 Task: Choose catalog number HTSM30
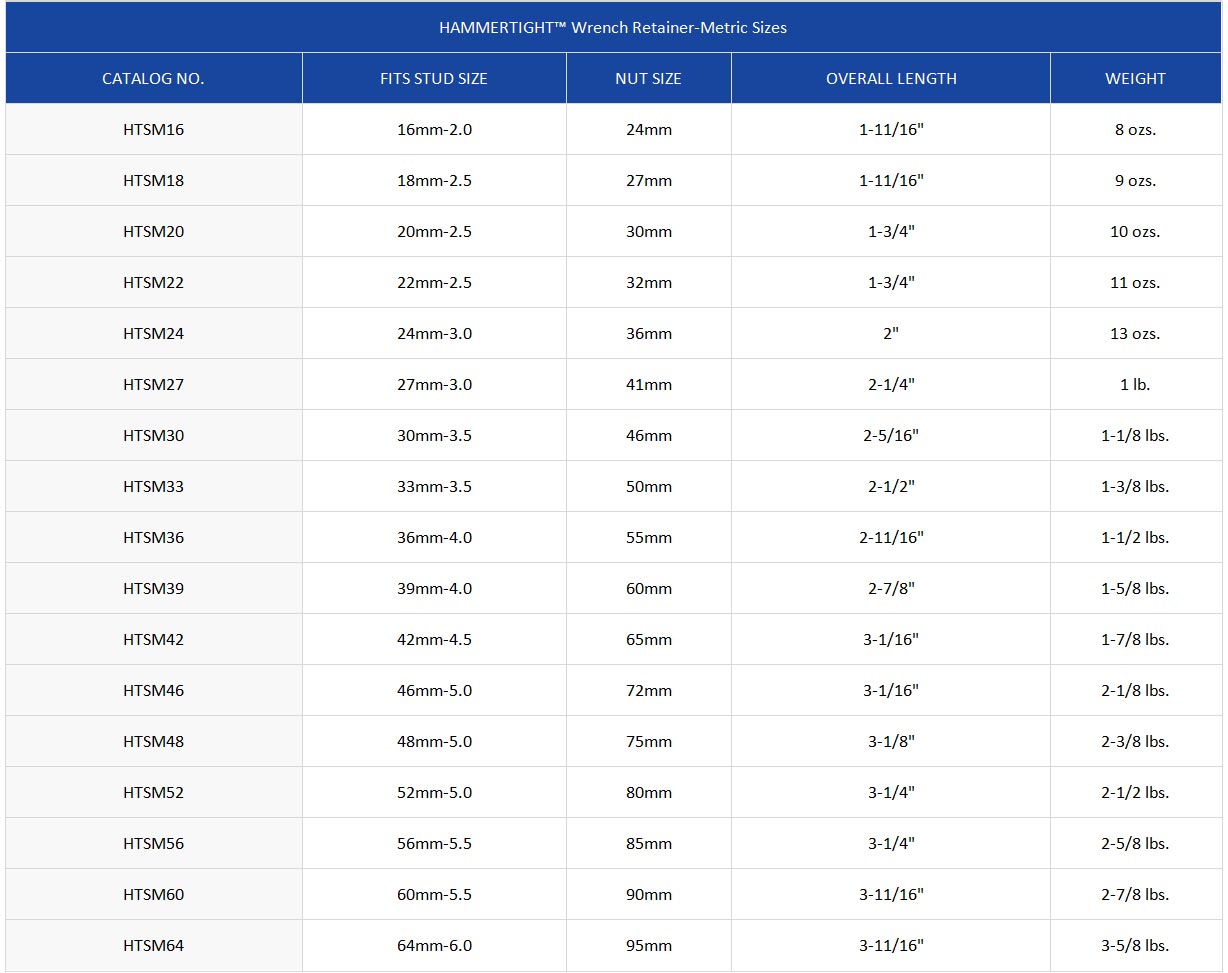(x=154, y=436)
